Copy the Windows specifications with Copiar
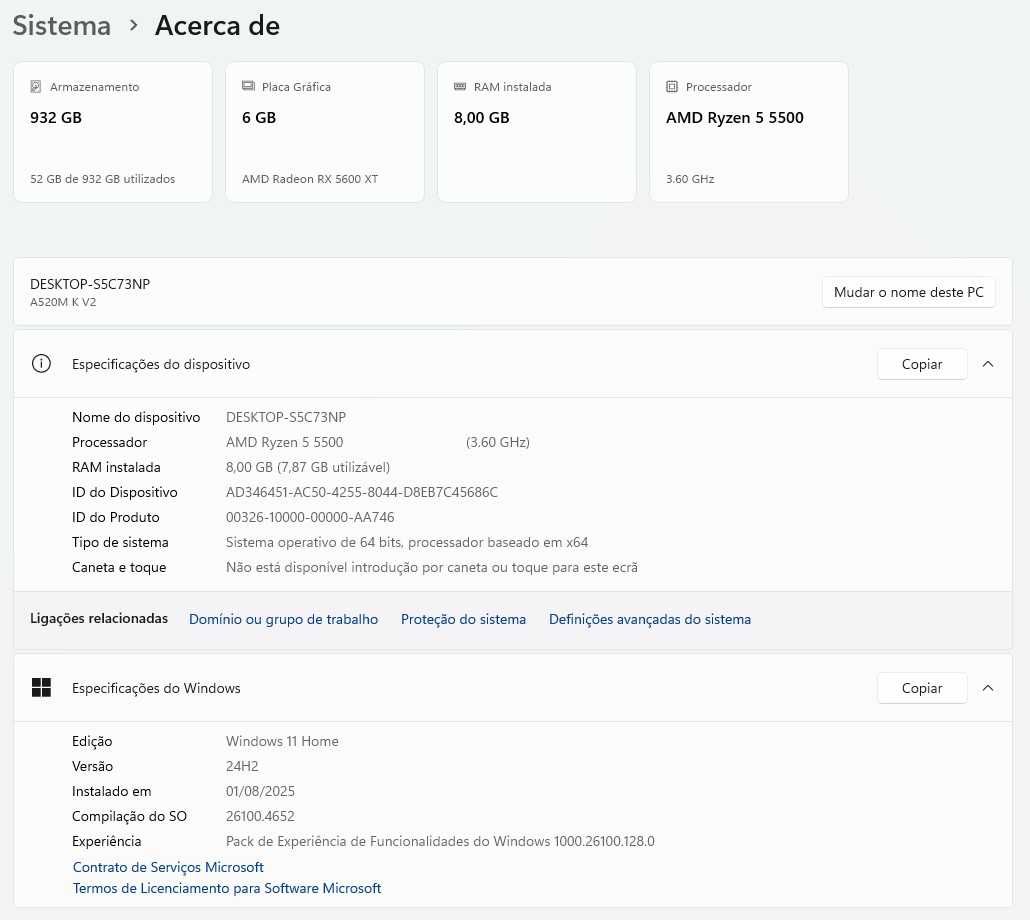Screen dimensions: 1030x920 pos(922,688)
